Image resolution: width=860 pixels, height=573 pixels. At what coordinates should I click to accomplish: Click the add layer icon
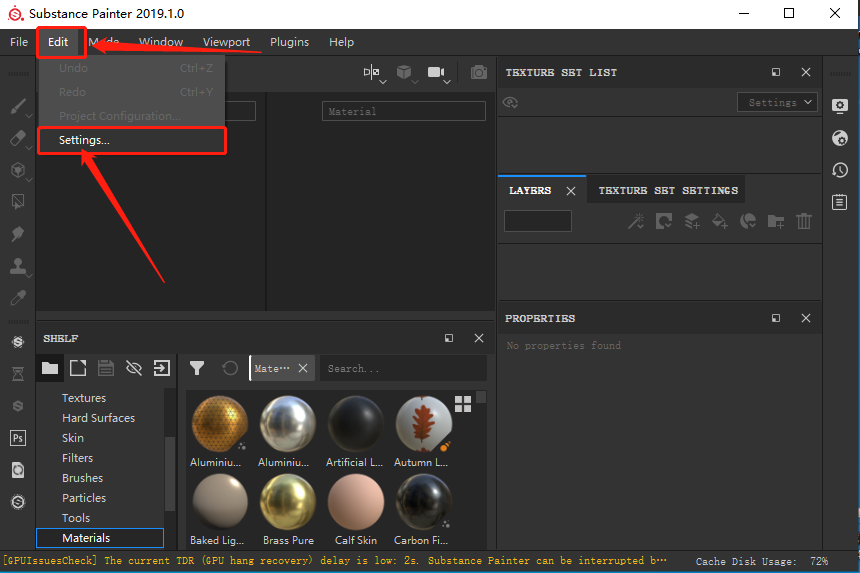pyautogui.click(x=692, y=221)
